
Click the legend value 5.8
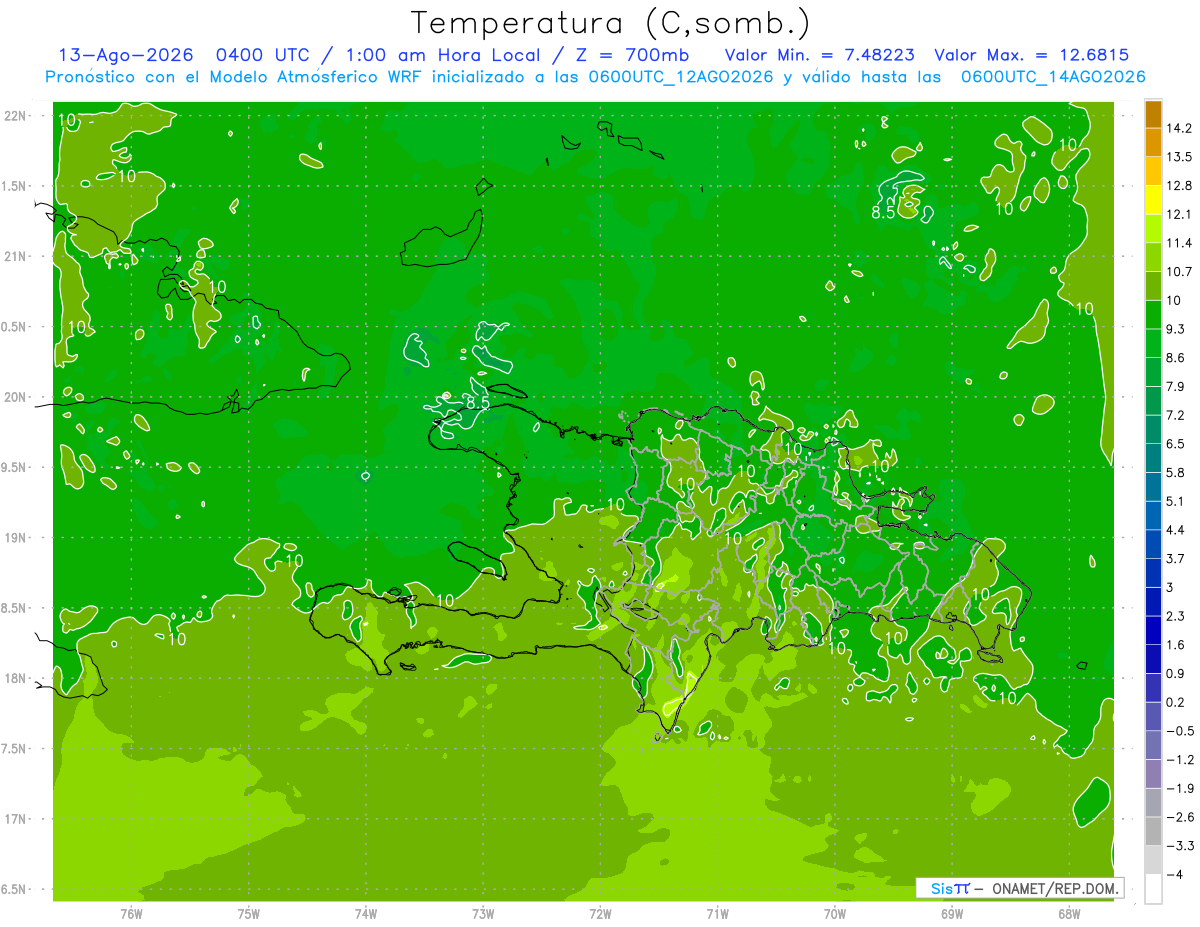[x=1176, y=473]
